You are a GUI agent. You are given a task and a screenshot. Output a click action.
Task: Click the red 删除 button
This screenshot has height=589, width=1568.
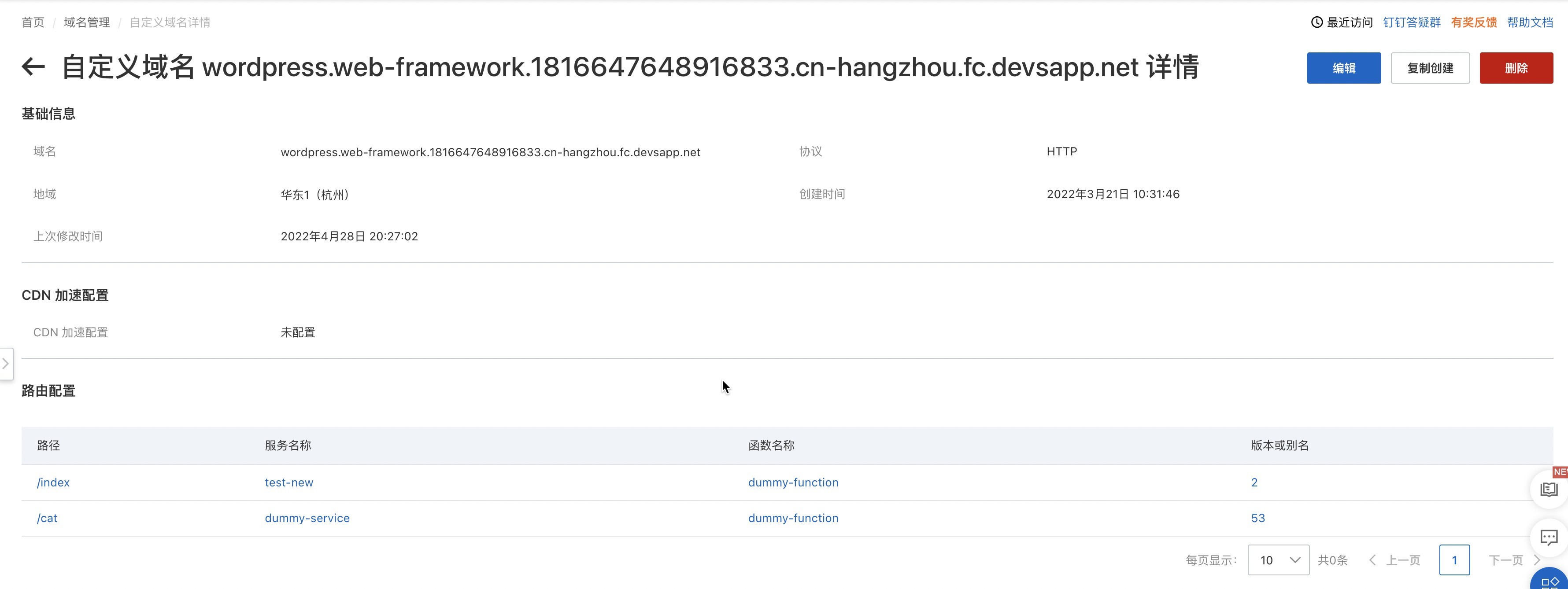1516,68
